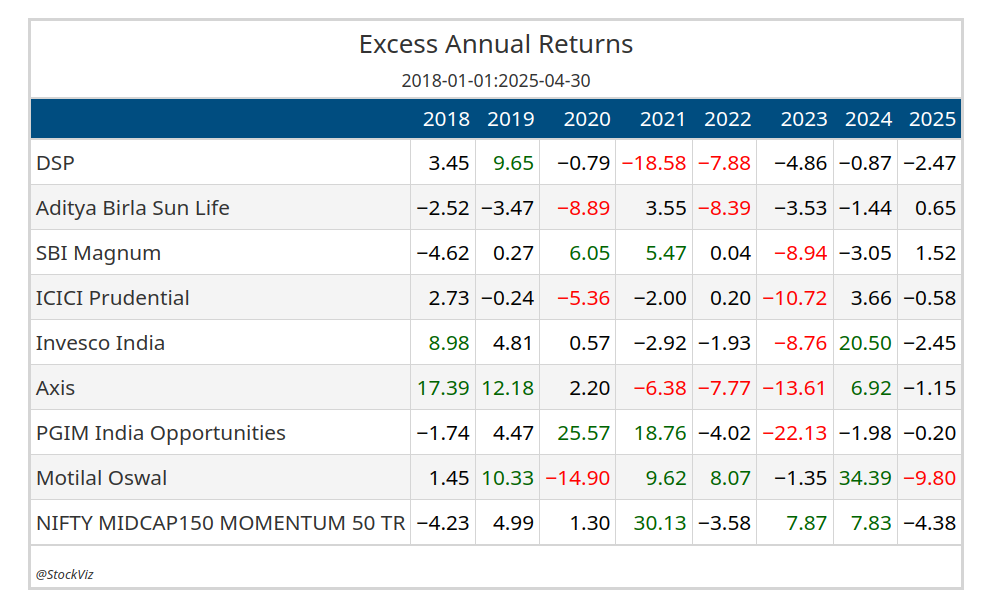Click SBI Magnum 2018 value −4.62
This screenshot has height=607, width=992.
pos(443,253)
